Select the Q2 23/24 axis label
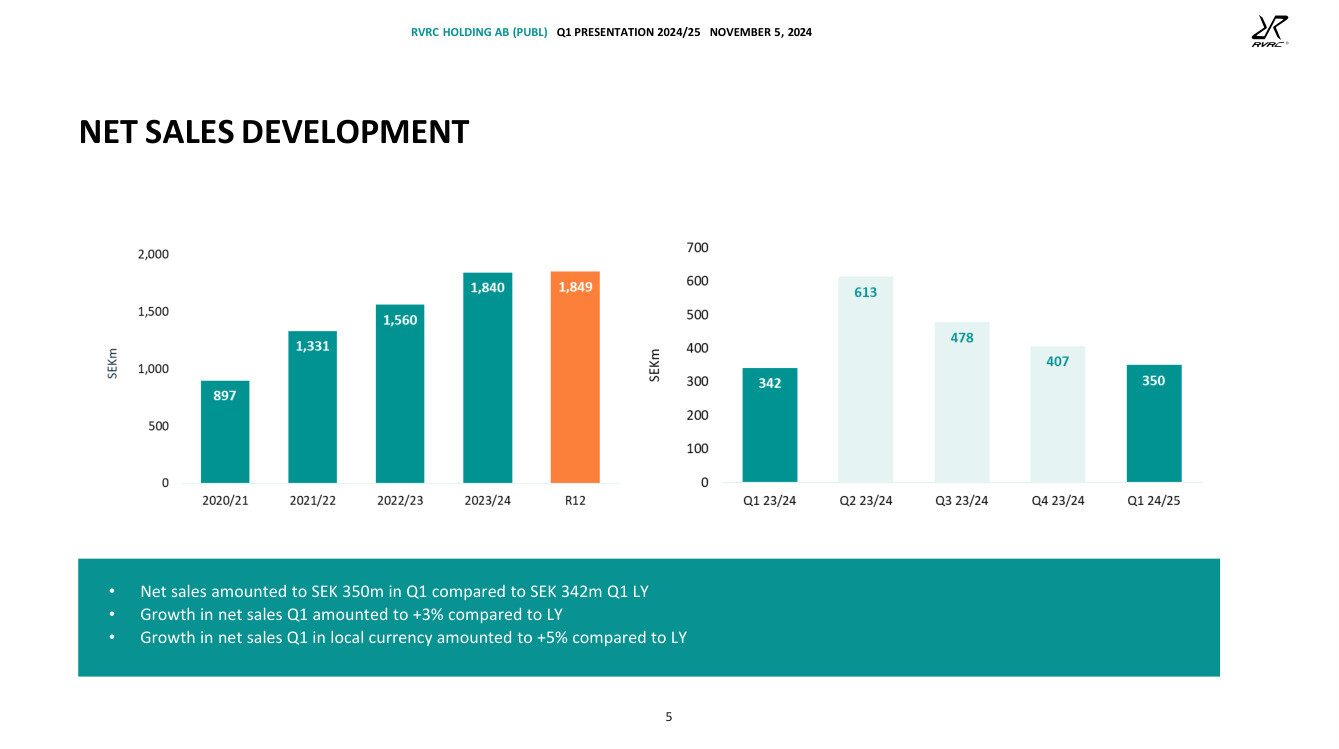Screen dimensions: 1339x749 [865, 501]
